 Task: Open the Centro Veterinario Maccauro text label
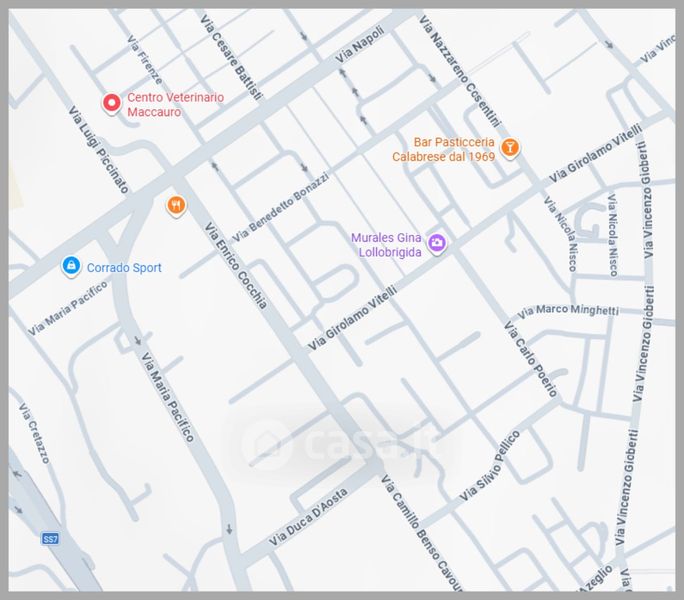tap(175, 105)
